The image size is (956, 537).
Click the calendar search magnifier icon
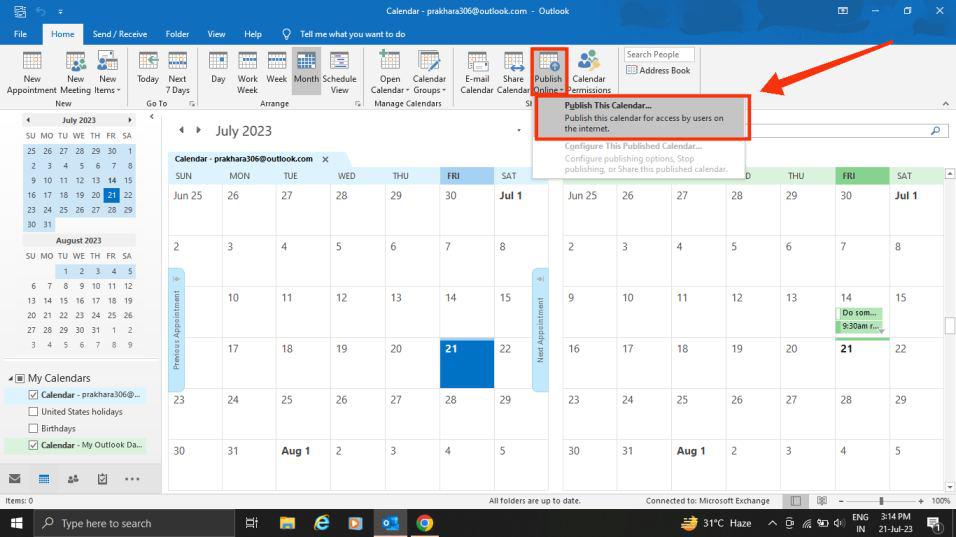point(935,130)
